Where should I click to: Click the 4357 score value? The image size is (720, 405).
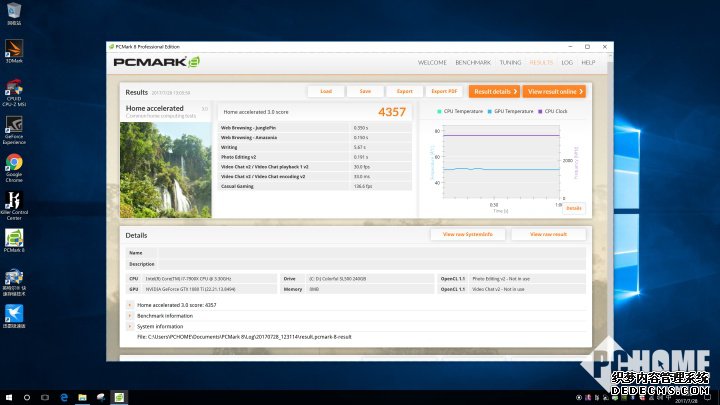click(392, 112)
